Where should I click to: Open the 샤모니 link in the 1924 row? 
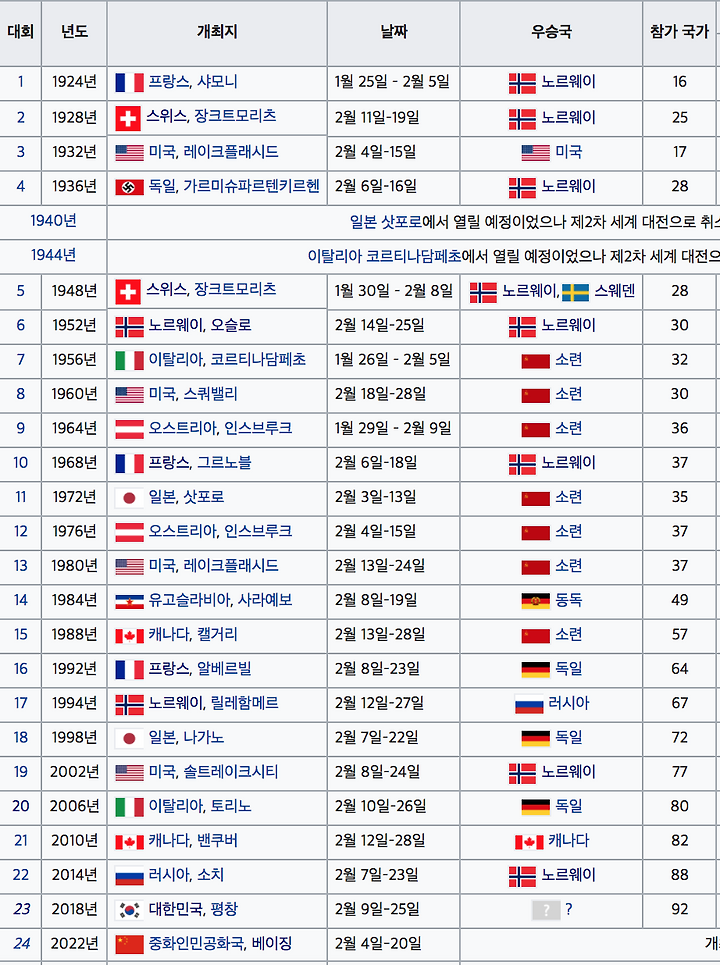217,81
